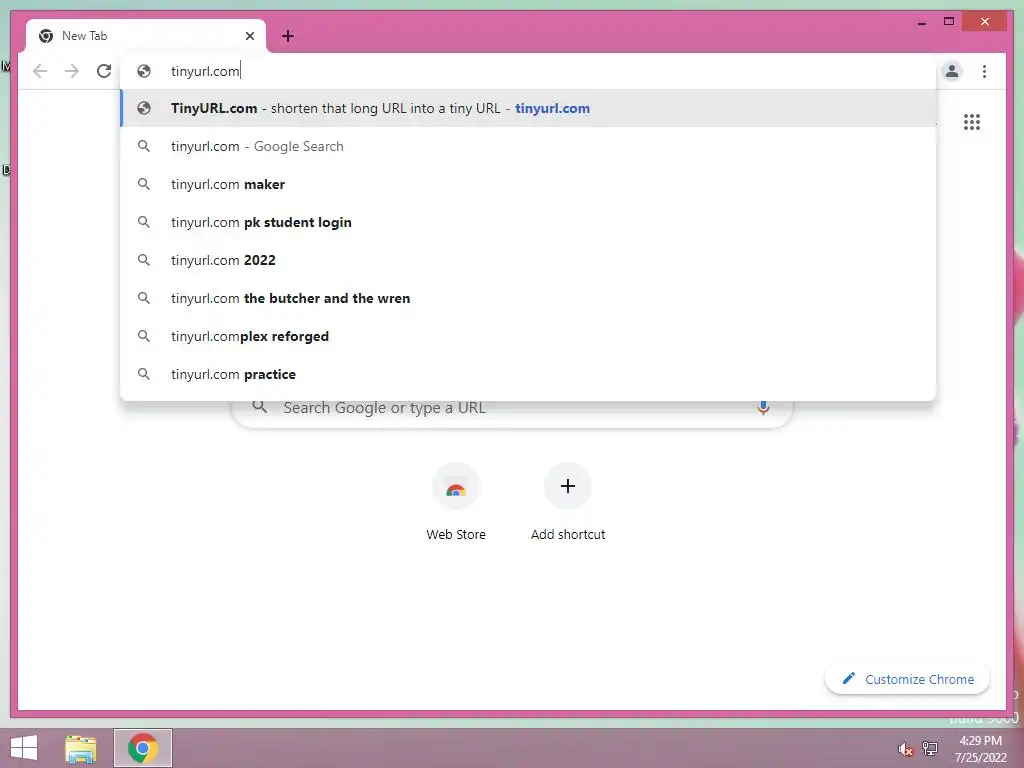Open File Explorer from the taskbar
The width and height of the screenshot is (1024, 768).
coord(80,748)
